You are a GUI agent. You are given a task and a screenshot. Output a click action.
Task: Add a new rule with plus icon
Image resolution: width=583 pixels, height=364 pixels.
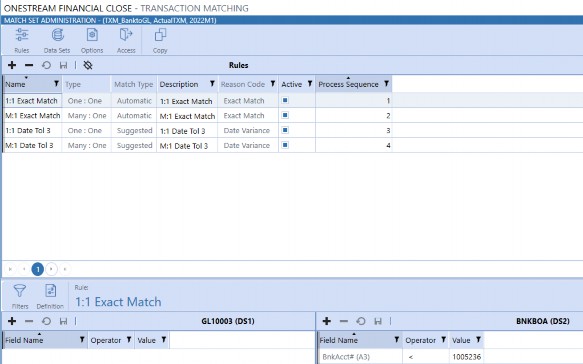pyautogui.click(x=12, y=65)
